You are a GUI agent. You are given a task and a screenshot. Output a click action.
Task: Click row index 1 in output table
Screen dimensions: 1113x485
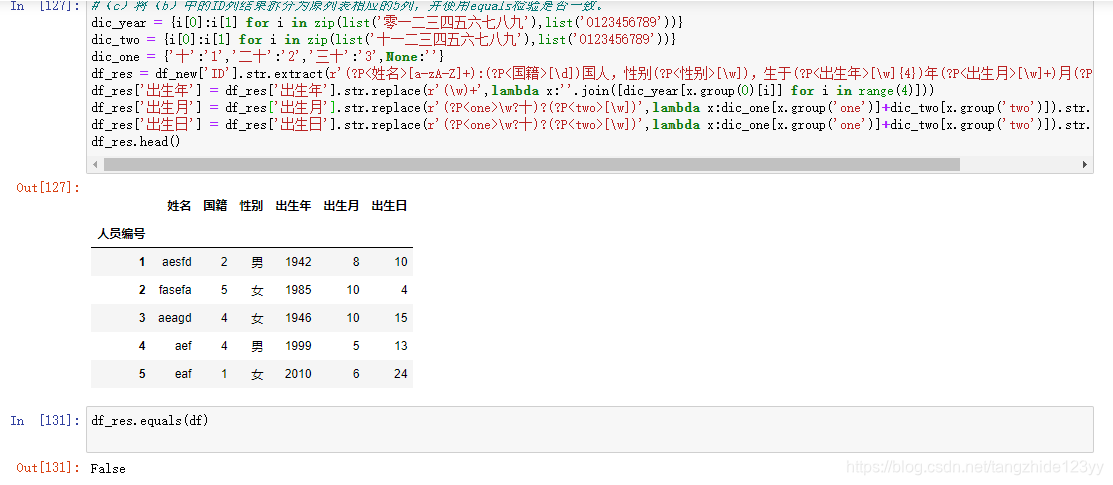142,262
